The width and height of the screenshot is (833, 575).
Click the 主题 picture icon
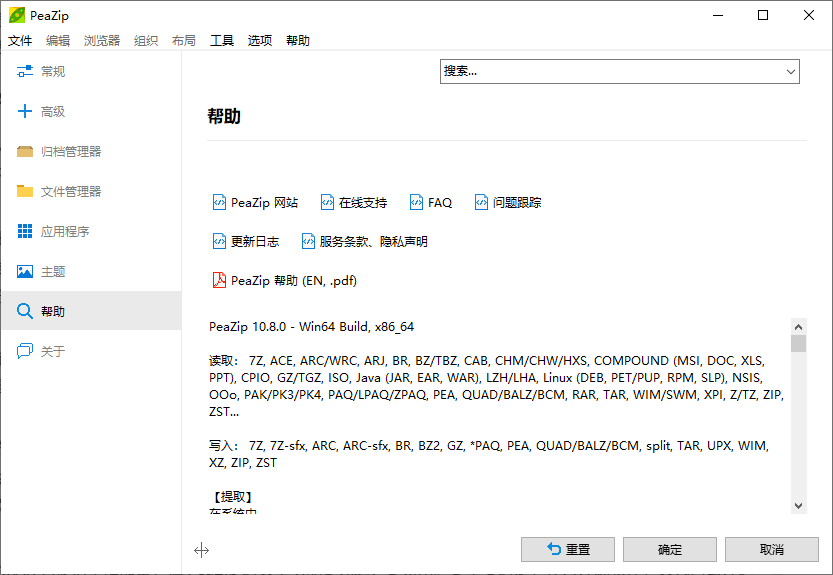24,272
